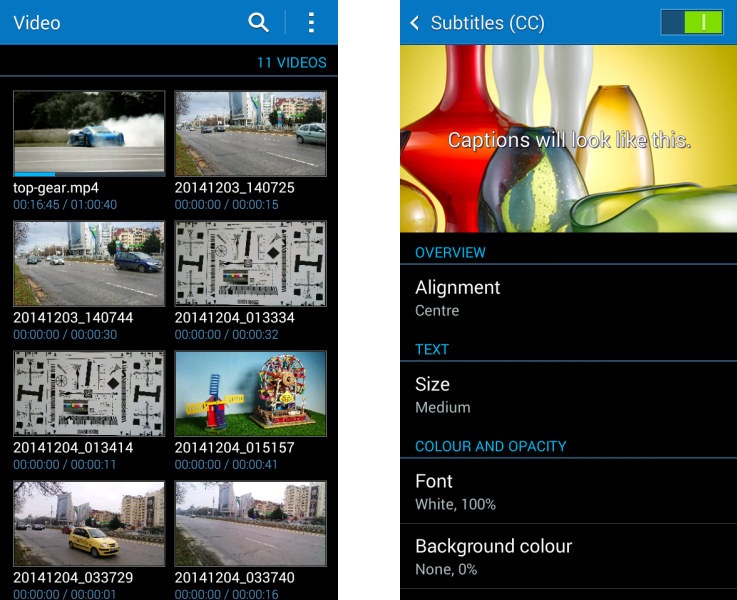Open the Background colour setting
The image size is (737, 600).
tap(568, 556)
